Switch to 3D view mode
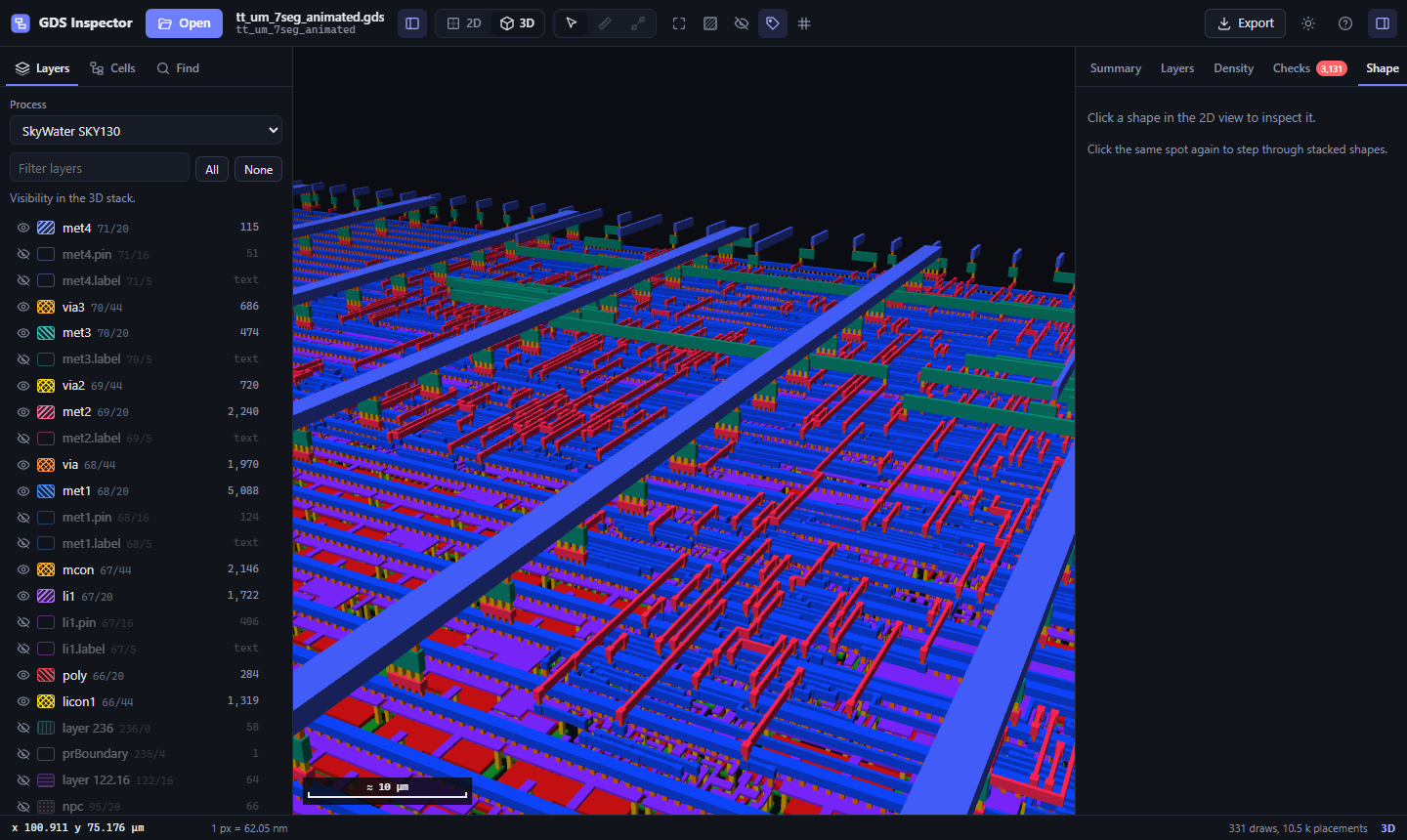1407x840 pixels. (x=517, y=23)
